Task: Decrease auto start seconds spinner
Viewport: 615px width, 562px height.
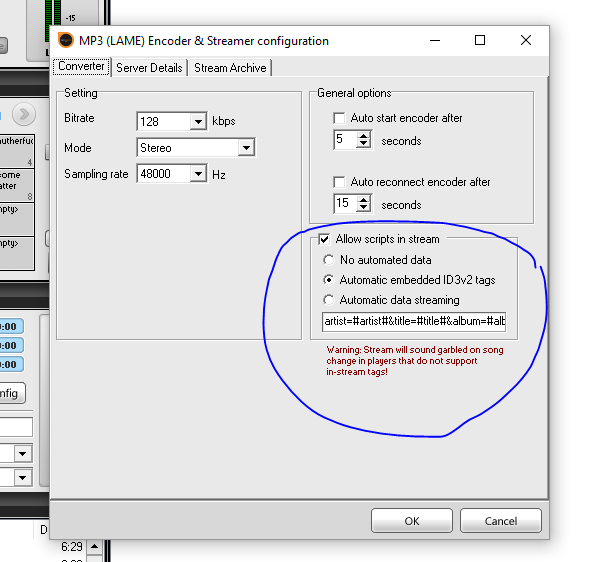Action: coord(364,144)
